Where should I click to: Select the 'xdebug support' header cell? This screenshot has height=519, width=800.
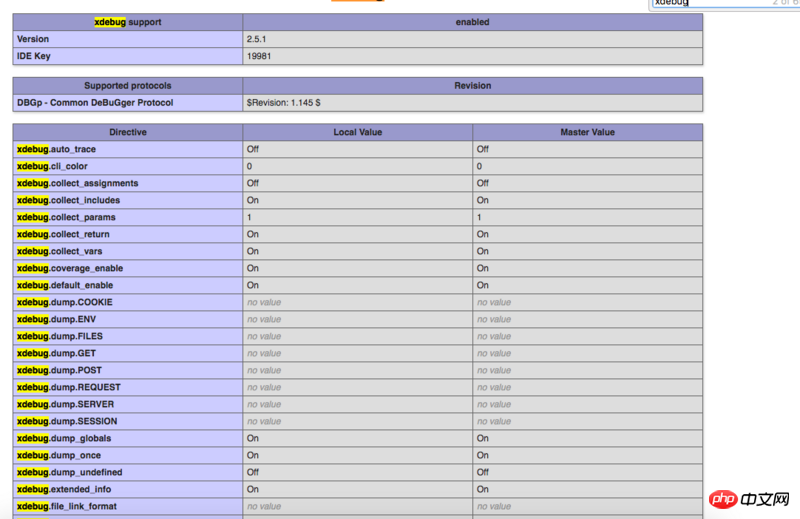(128, 22)
